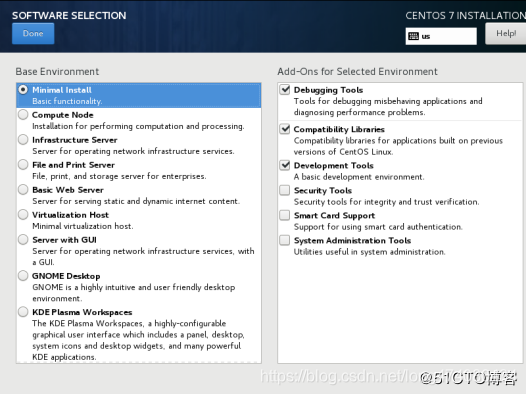This screenshot has width=527, height=395.
Task: Click 'Compatibility libraries for applications built' text
Action: point(398,141)
